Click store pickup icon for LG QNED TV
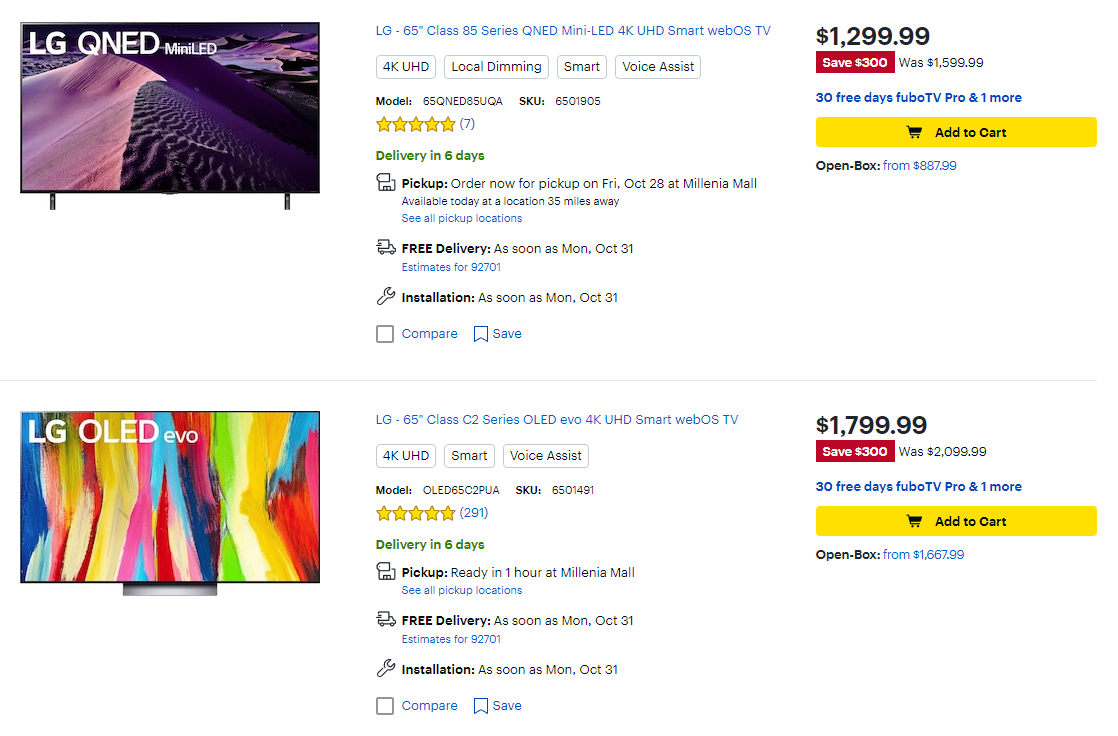 click(386, 183)
